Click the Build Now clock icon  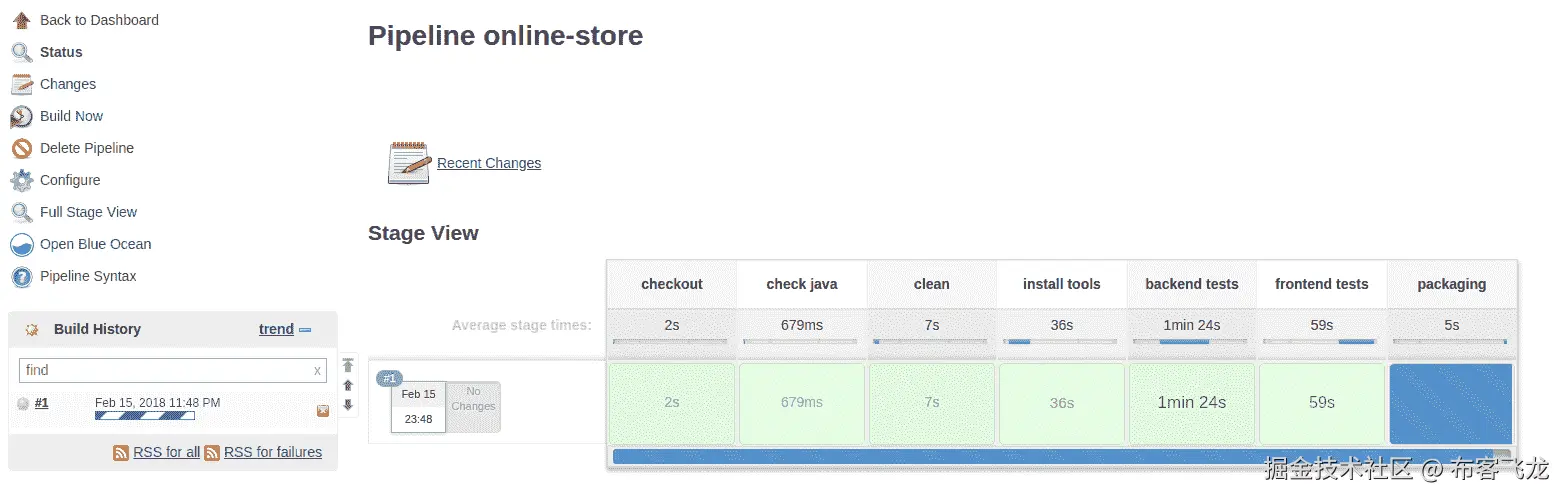pos(21,116)
